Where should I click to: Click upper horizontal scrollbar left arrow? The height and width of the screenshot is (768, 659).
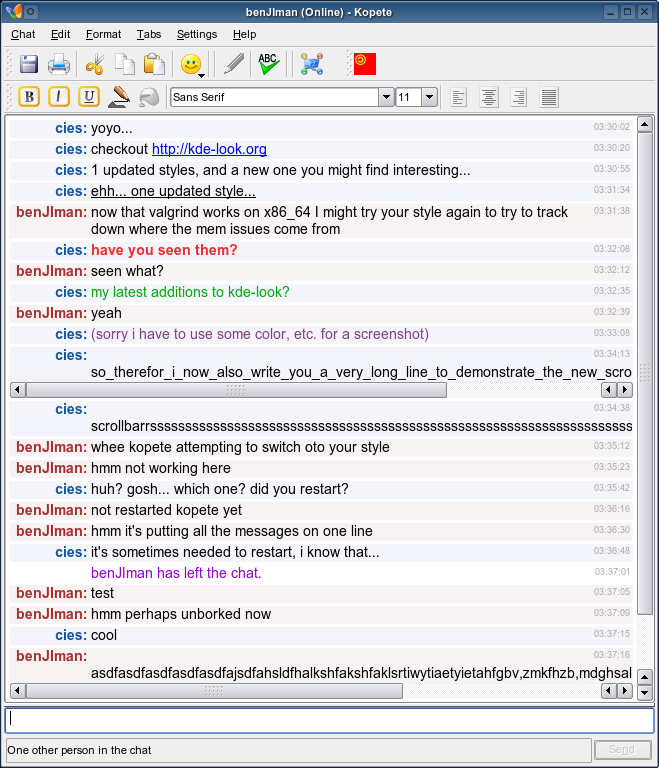tap(18, 390)
